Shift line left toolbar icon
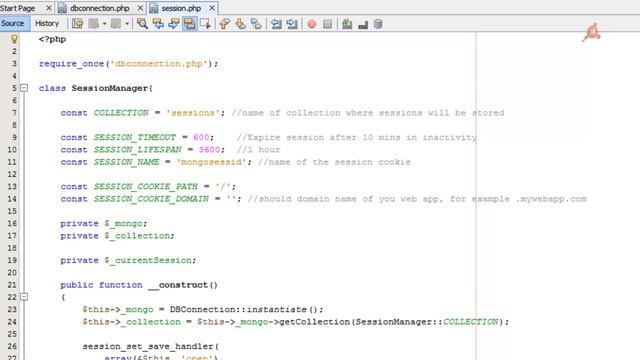The height and width of the screenshot is (360, 640). tap(276, 24)
